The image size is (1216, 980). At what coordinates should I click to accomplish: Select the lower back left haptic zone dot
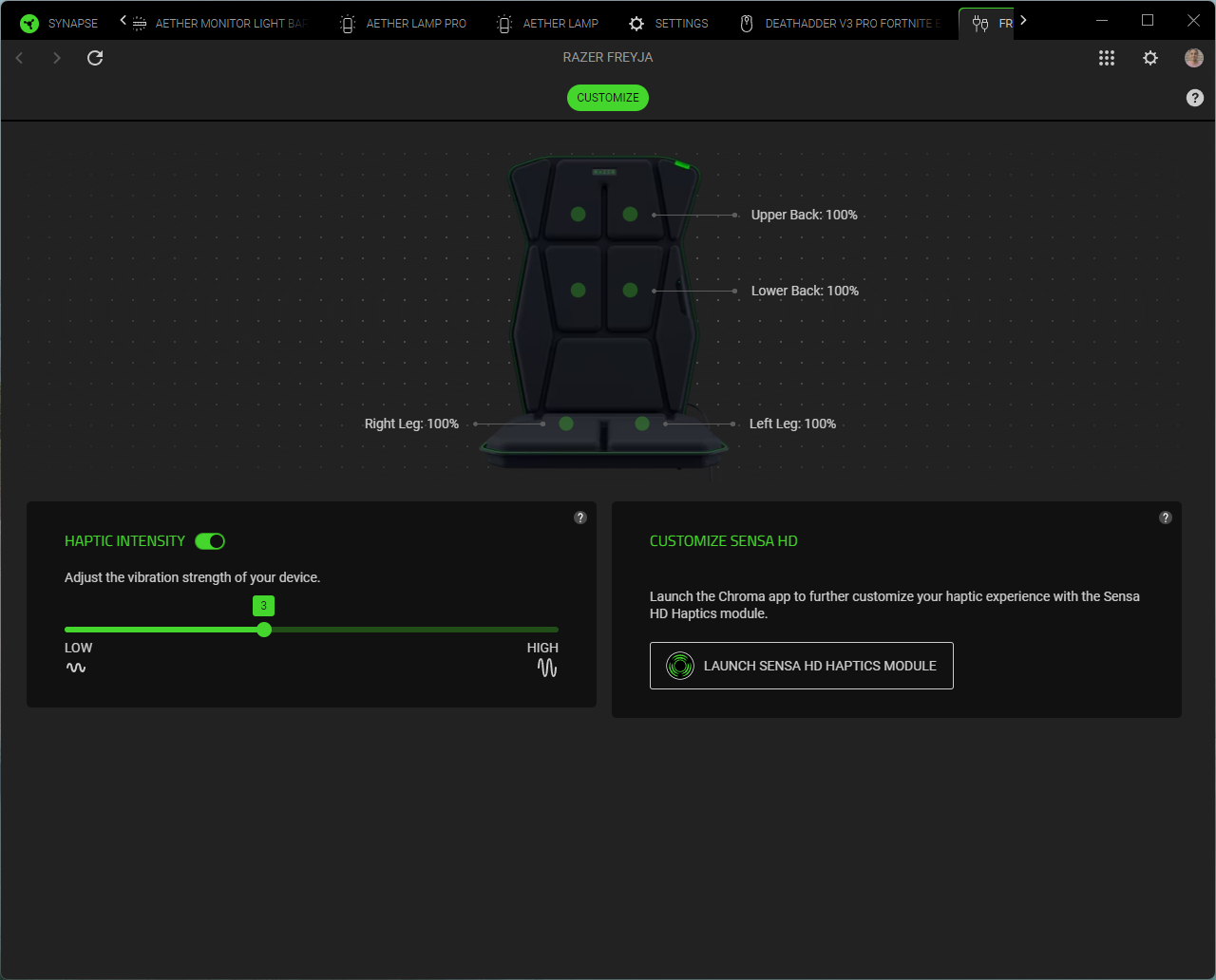tap(579, 291)
